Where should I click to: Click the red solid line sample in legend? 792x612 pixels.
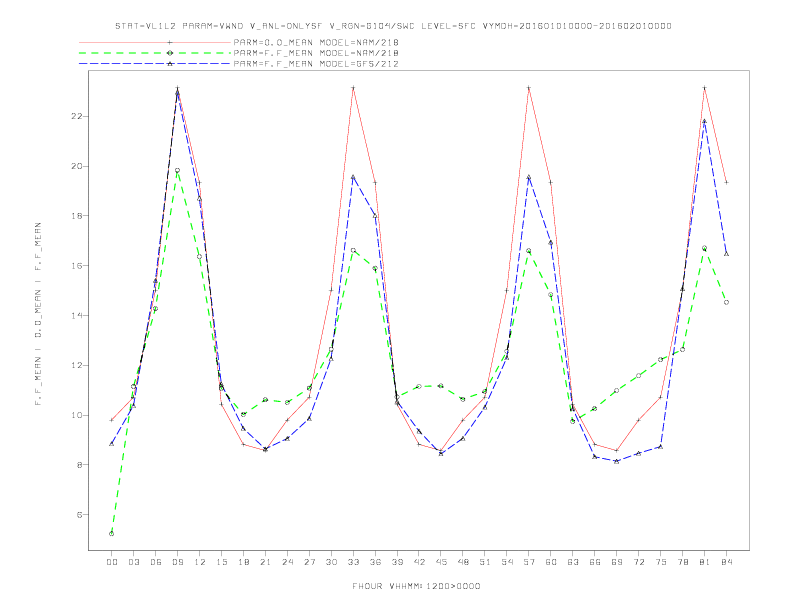click(155, 42)
